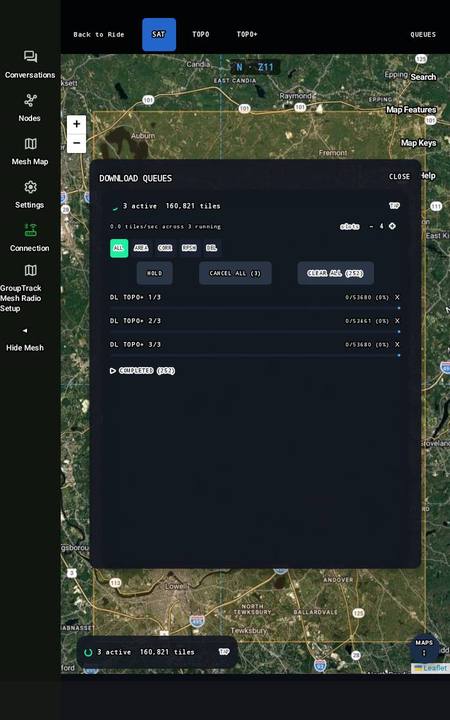Select the CORR queue filter
Viewport: 450px width, 720px height.
point(165,248)
